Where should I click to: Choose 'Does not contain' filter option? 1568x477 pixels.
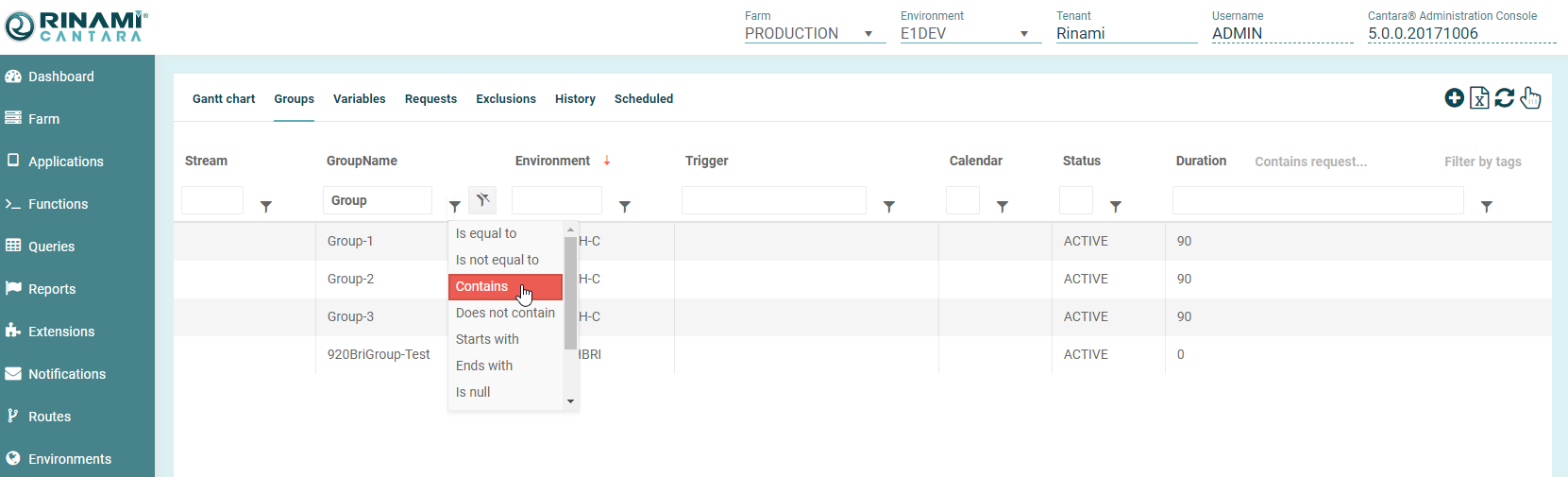pyautogui.click(x=505, y=313)
